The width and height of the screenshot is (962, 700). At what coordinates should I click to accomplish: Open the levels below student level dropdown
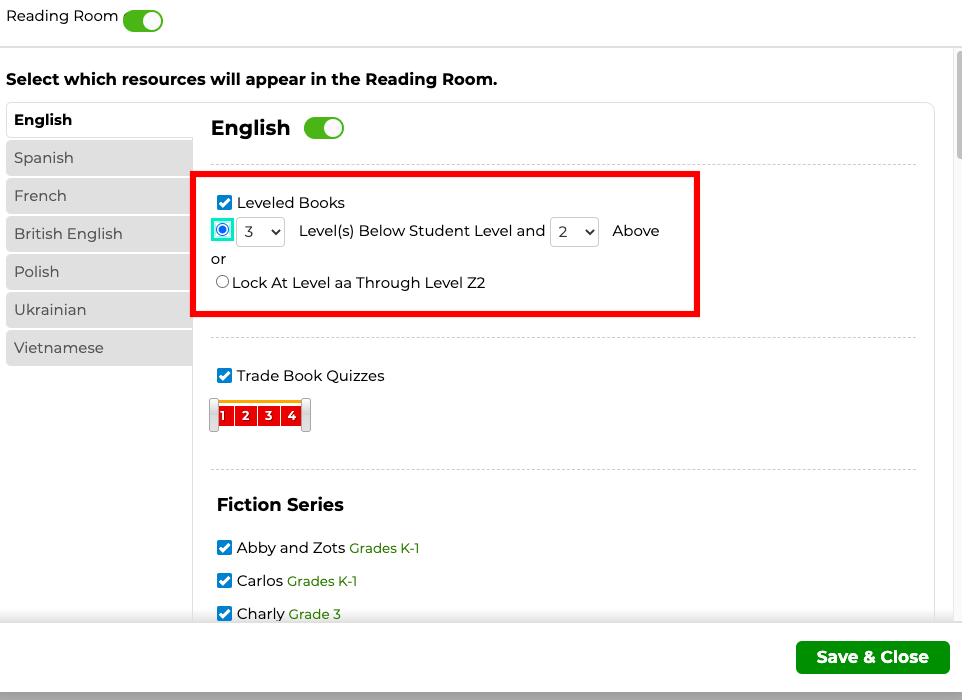tap(260, 232)
